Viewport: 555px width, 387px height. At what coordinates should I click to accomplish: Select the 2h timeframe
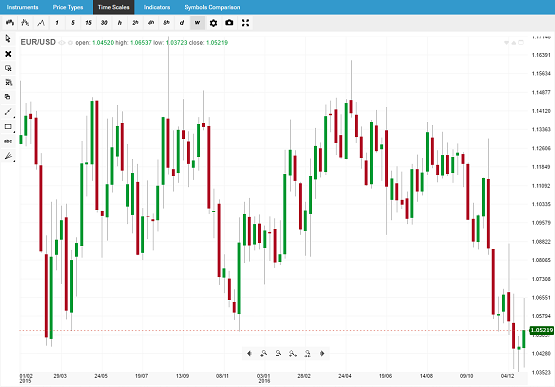[x=135, y=23]
